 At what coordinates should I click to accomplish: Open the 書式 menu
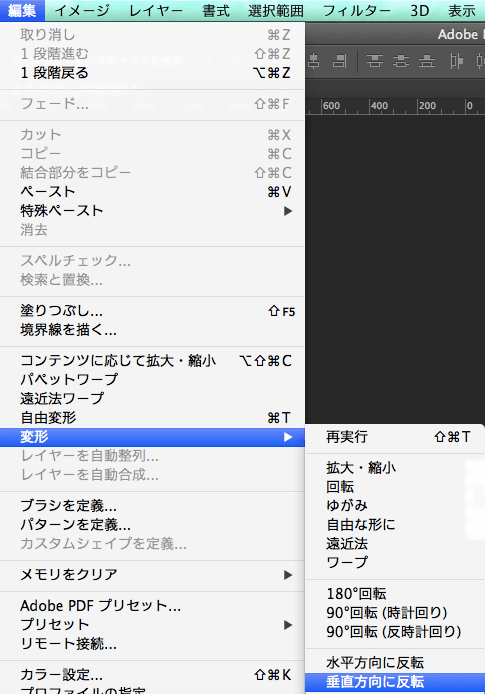[x=216, y=11]
